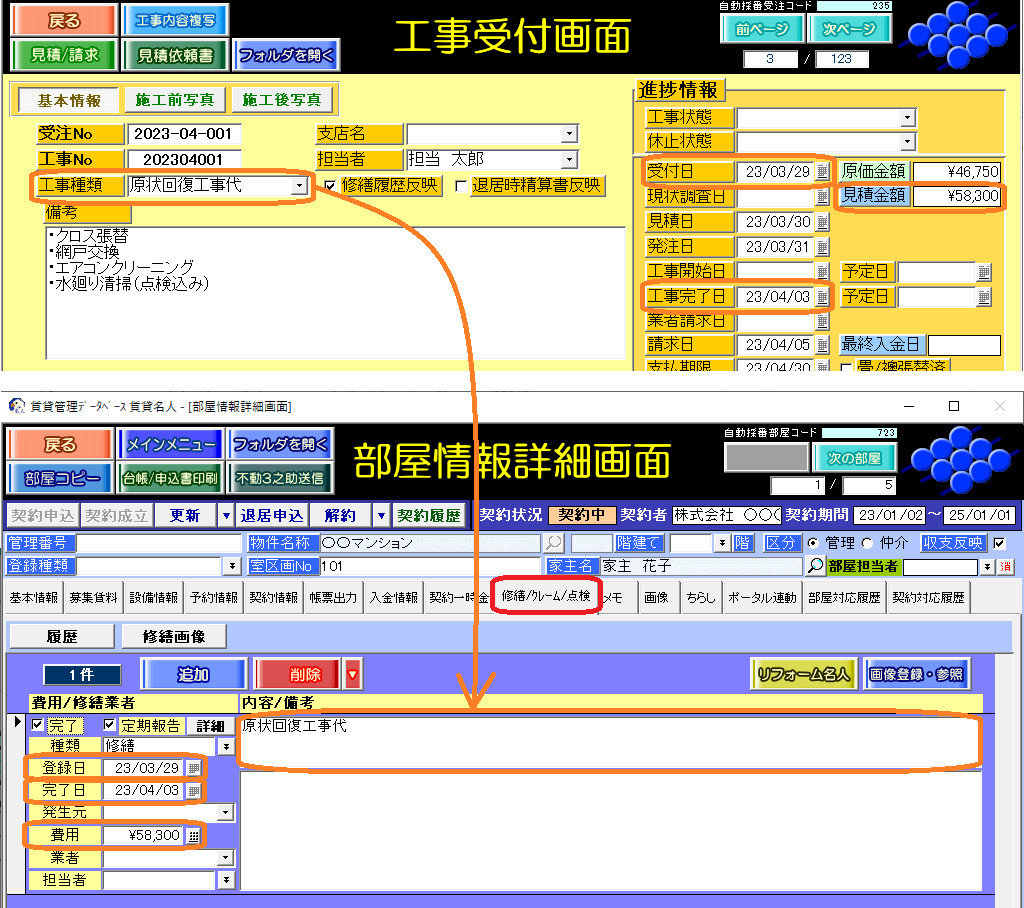The width and height of the screenshot is (1024, 908).
Task: Click the calendar icon next to 登録日
Action: point(194,768)
